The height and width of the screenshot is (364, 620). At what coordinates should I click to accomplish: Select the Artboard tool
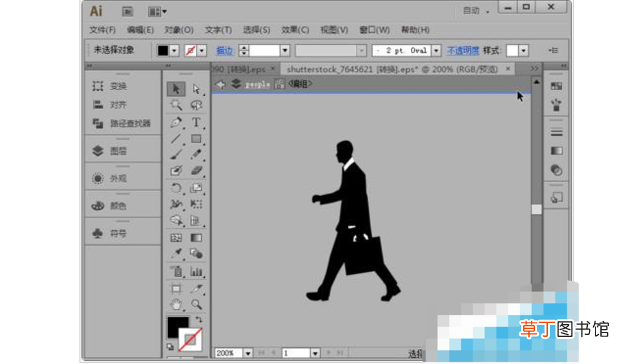[176, 289]
